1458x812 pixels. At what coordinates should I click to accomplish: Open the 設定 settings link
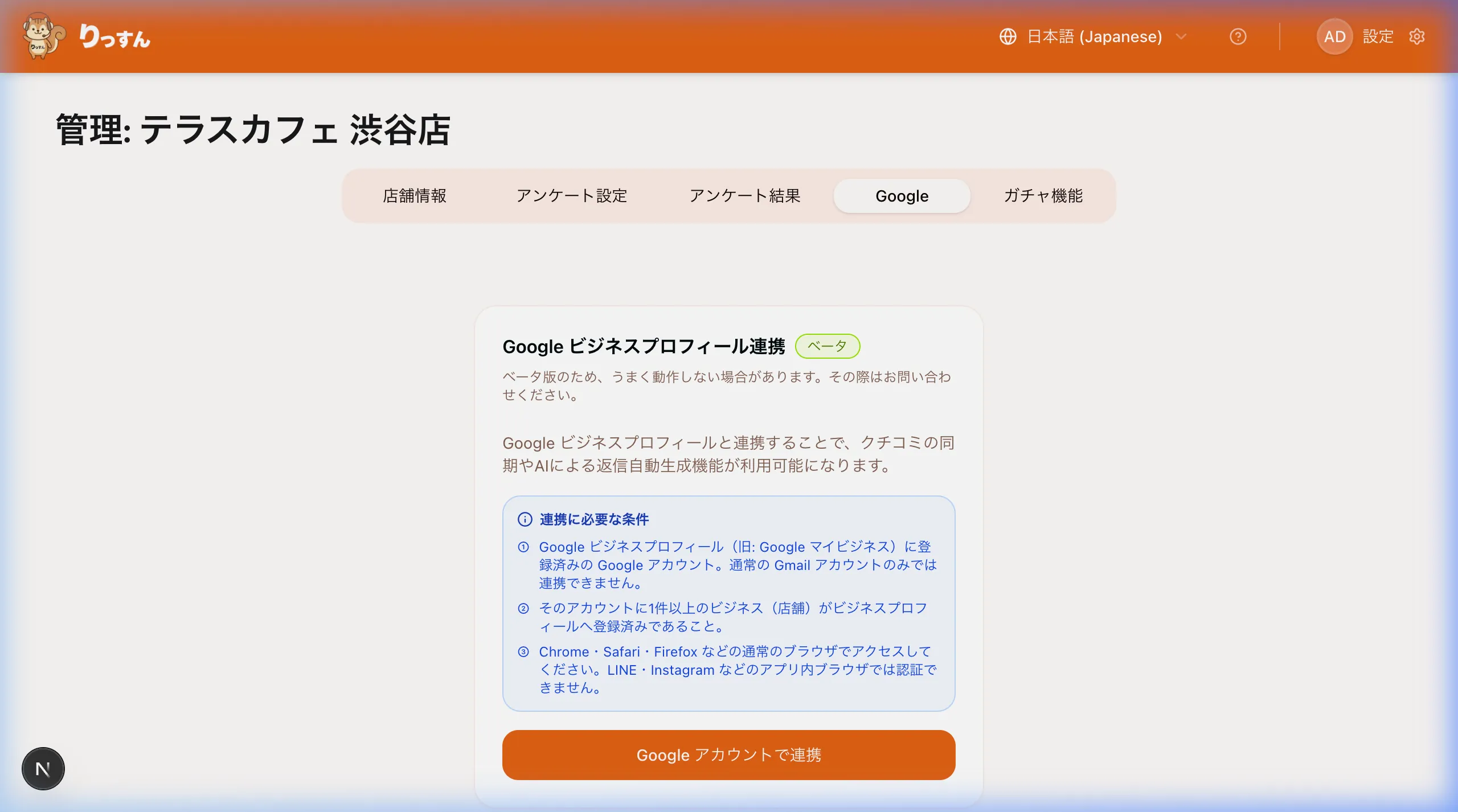coord(1378,36)
